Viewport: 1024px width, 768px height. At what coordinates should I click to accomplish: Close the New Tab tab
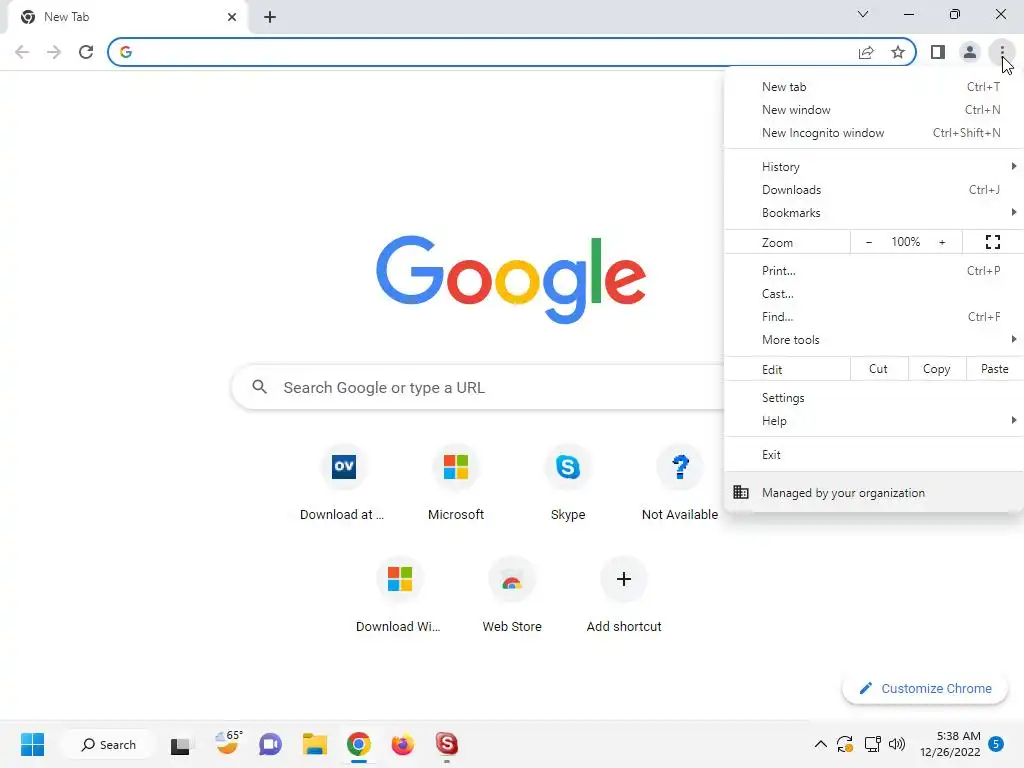(x=232, y=17)
